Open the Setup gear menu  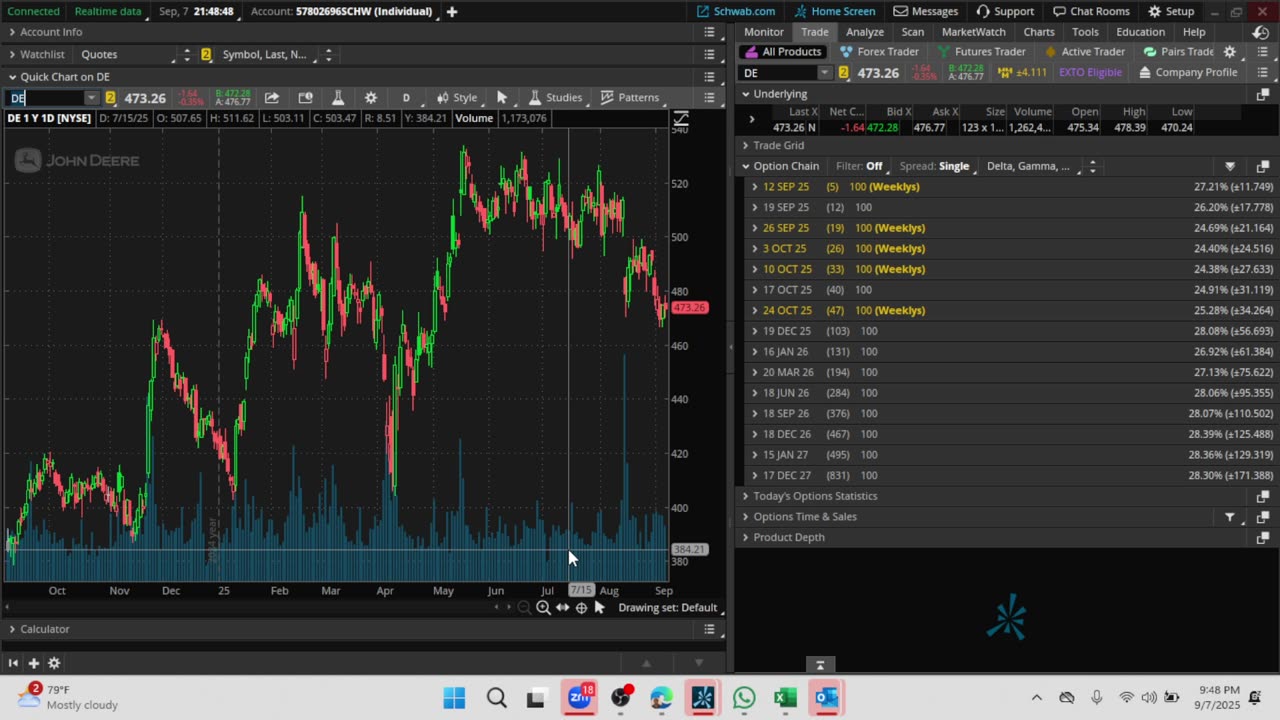[1171, 11]
